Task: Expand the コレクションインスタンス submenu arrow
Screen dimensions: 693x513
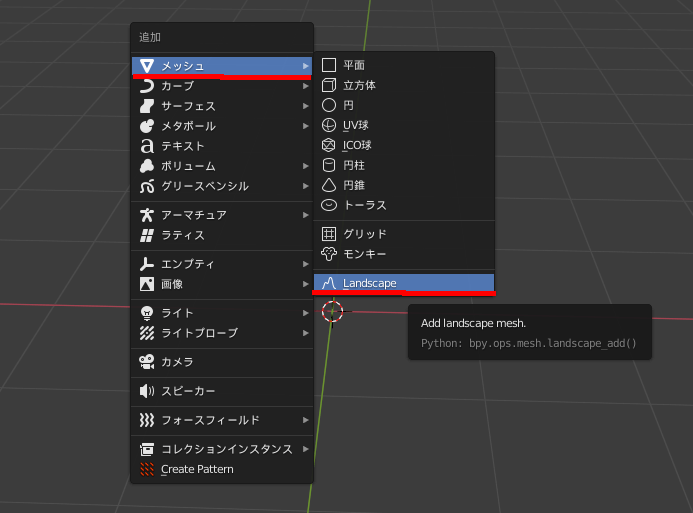Action: click(x=305, y=449)
